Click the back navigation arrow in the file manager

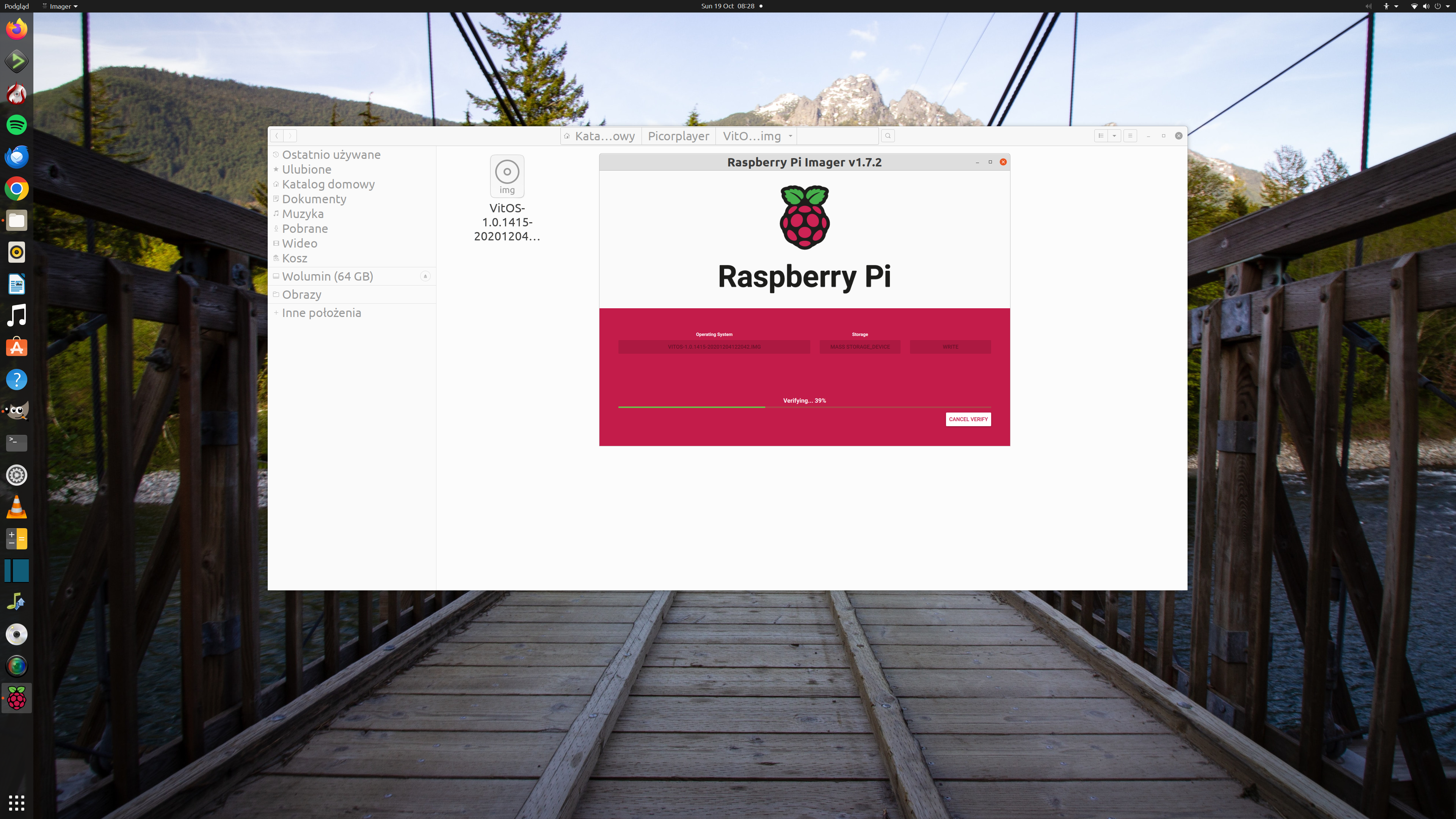point(277,136)
